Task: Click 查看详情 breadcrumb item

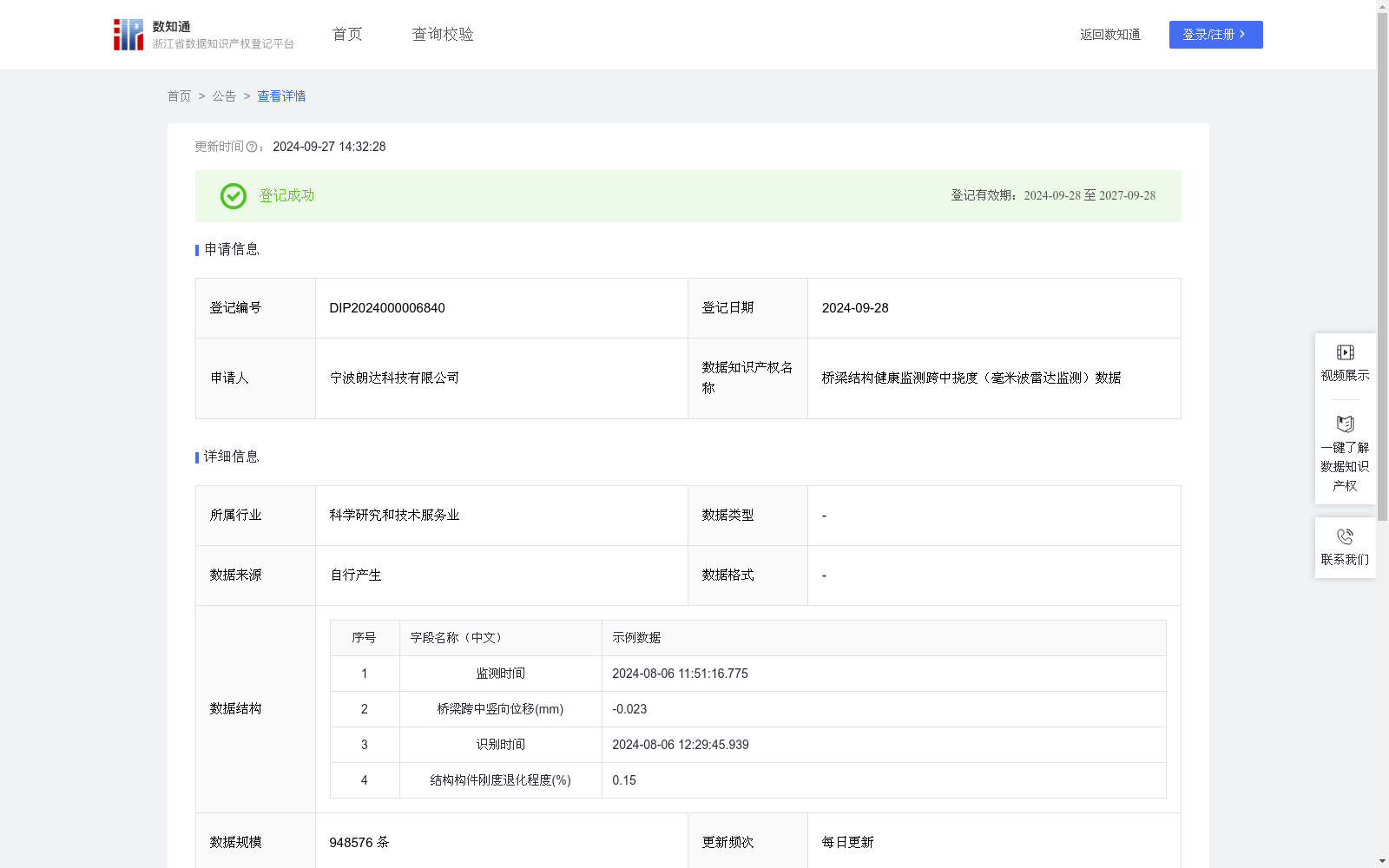Action: pyautogui.click(x=281, y=96)
